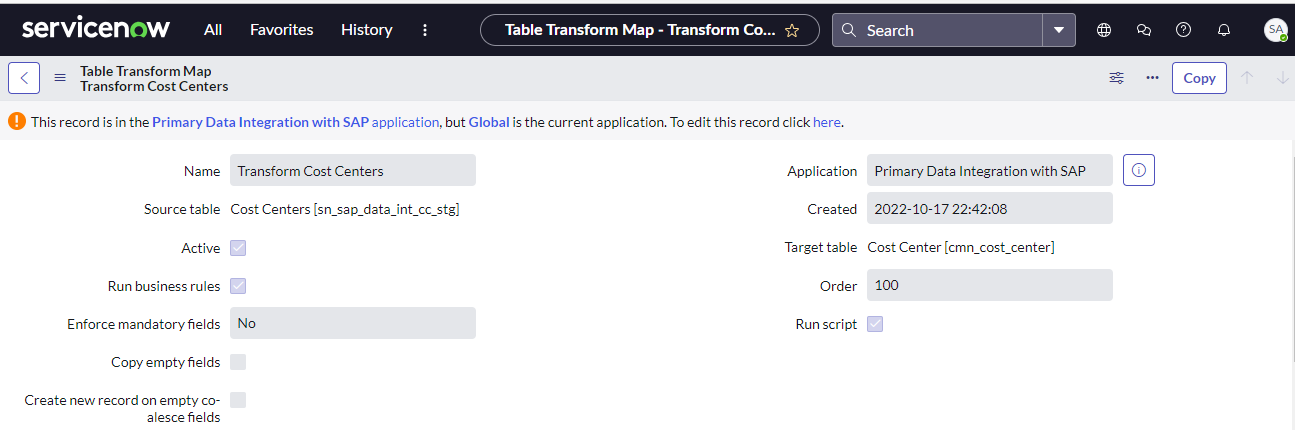The width and height of the screenshot is (1295, 430).
Task: Open the History menu
Action: (x=367, y=30)
